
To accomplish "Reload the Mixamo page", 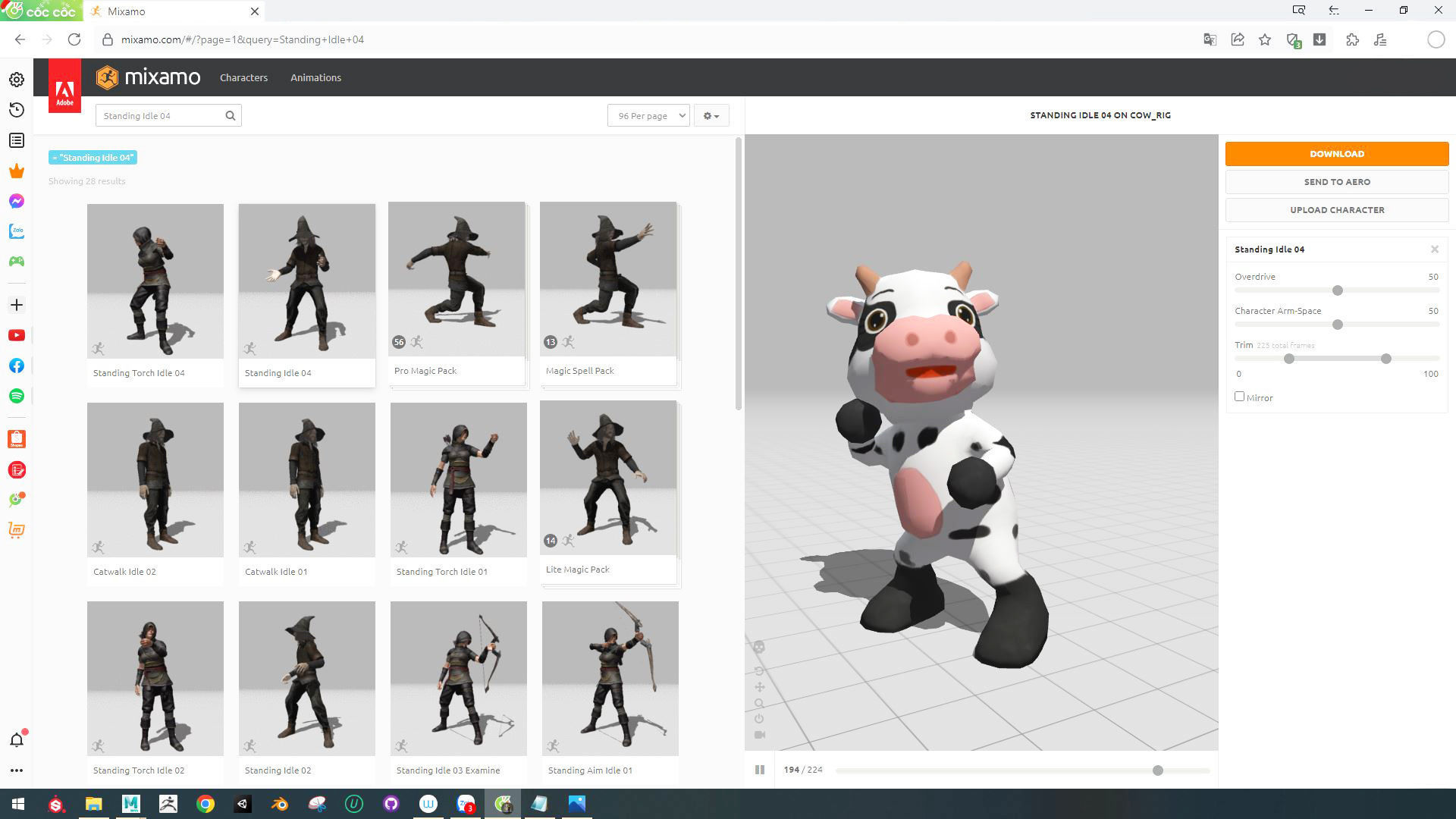I will coord(74,39).
